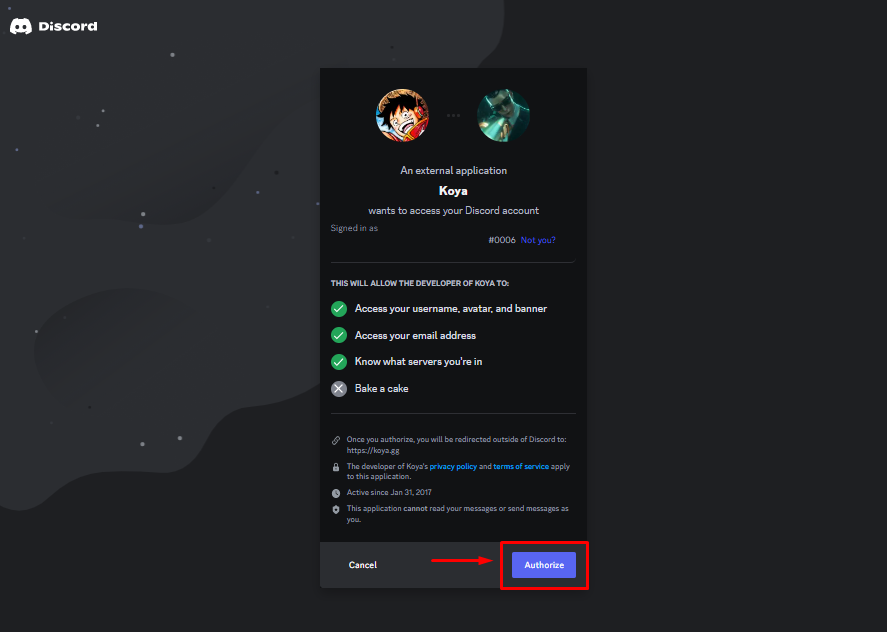Click the green checkmark beside servers permission
Image resolution: width=887 pixels, height=632 pixels.
click(x=339, y=362)
